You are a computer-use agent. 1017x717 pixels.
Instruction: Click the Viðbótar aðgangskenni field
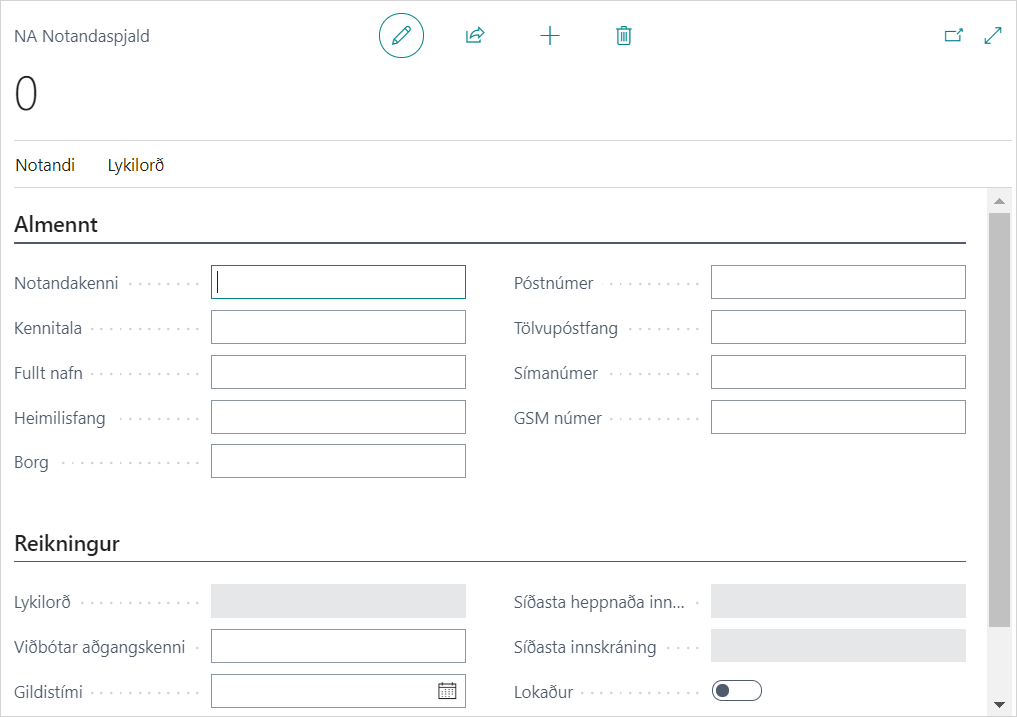click(x=338, y=646)
